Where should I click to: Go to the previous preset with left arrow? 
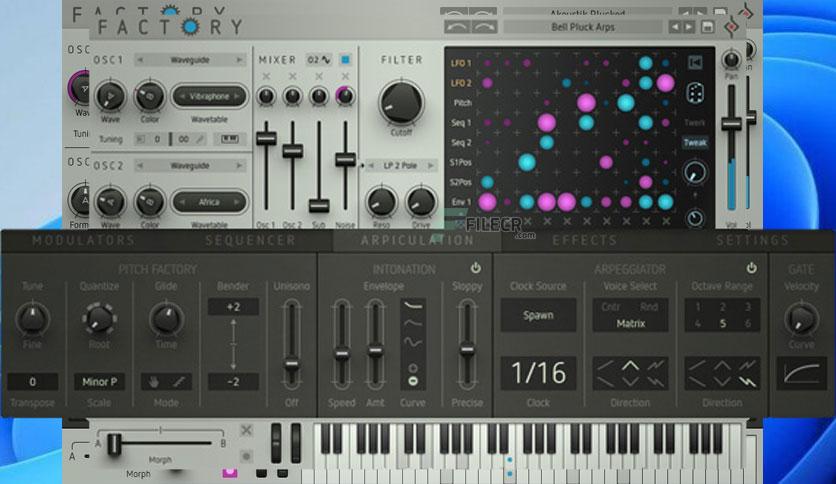[x=675, y=27]
